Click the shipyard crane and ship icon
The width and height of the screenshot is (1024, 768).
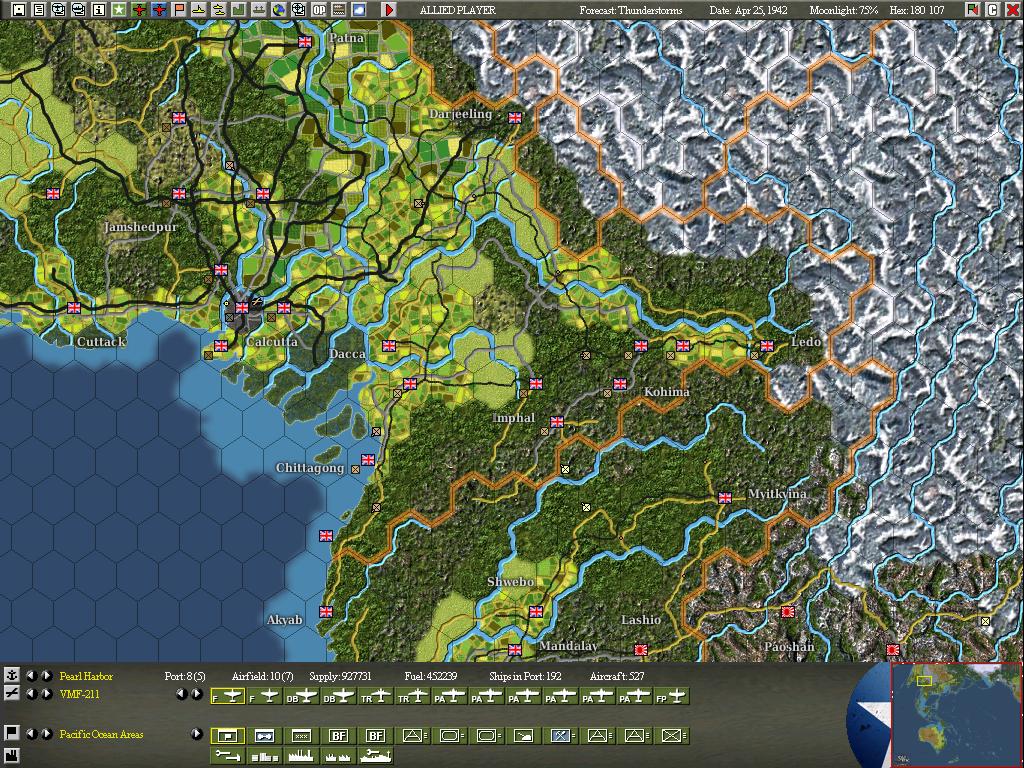376,756
